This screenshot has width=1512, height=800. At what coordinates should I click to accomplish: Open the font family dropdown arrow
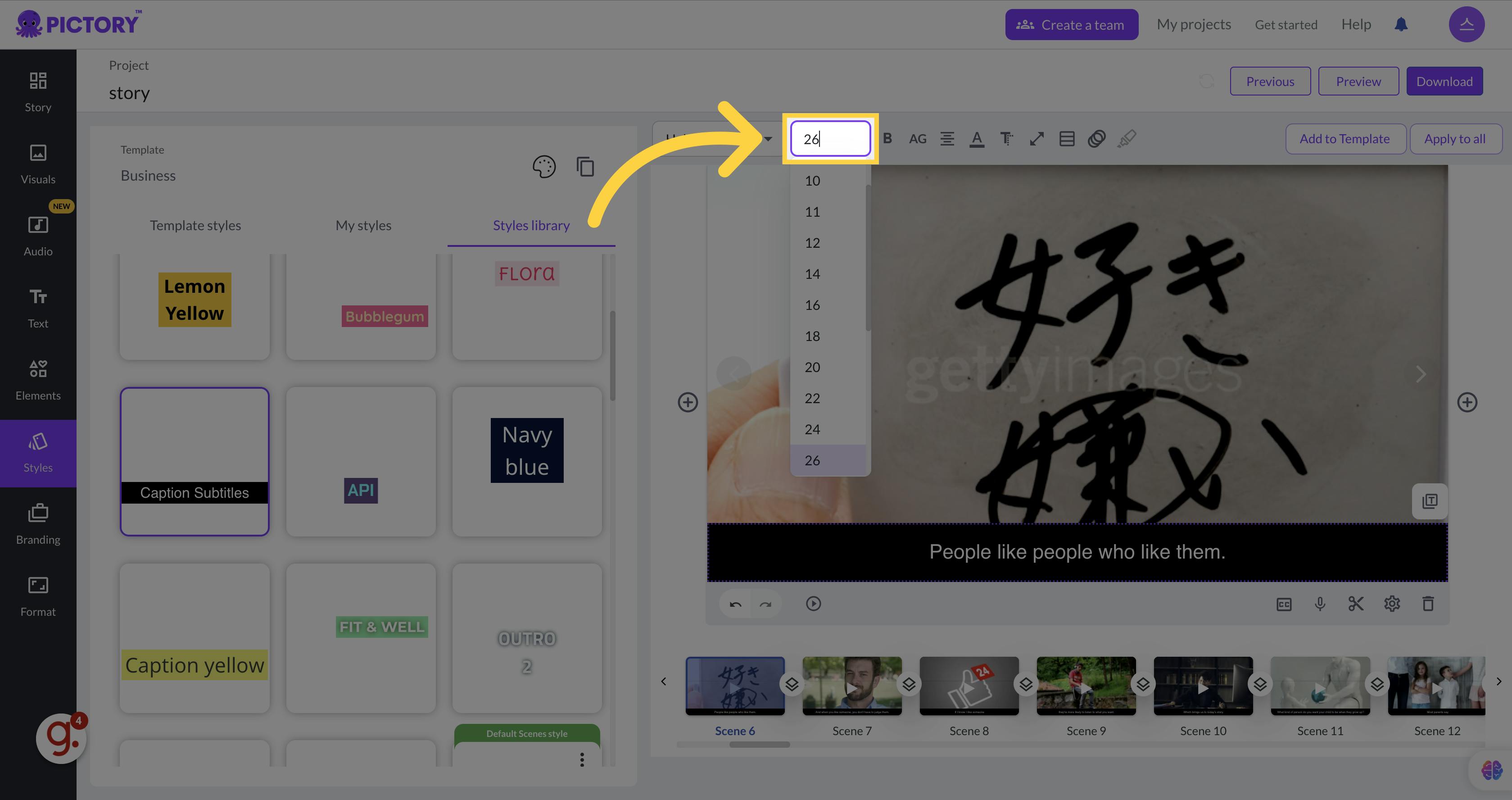pos(768,139)
